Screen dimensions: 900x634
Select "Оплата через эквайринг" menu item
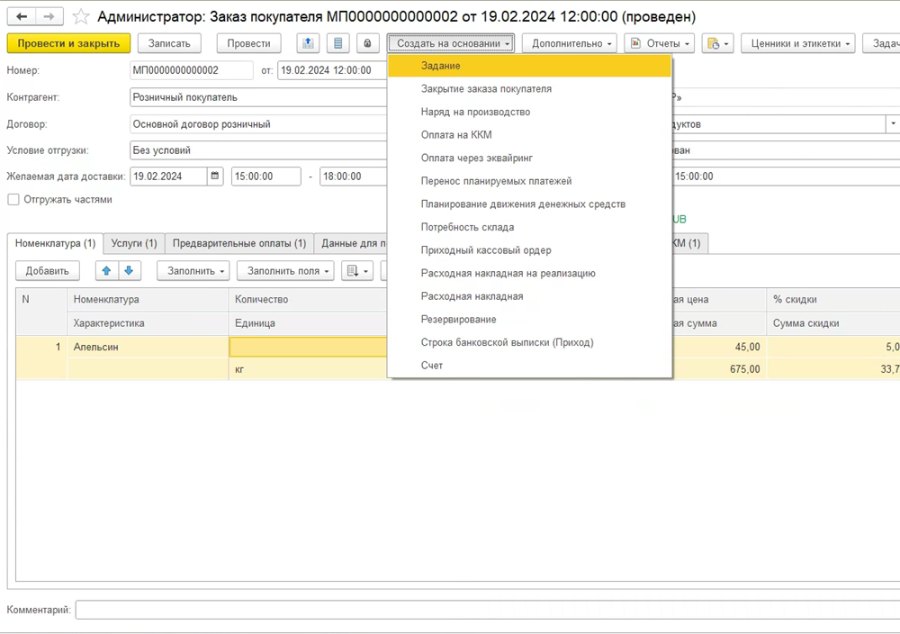click(530, 158)
